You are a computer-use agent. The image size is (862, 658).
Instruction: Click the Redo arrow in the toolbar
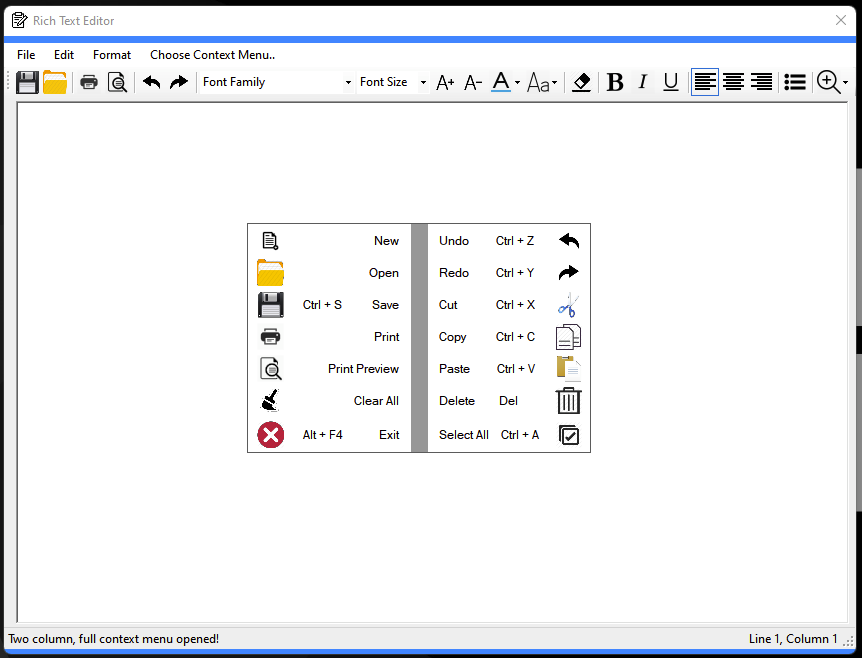click(x=179, y=82)
